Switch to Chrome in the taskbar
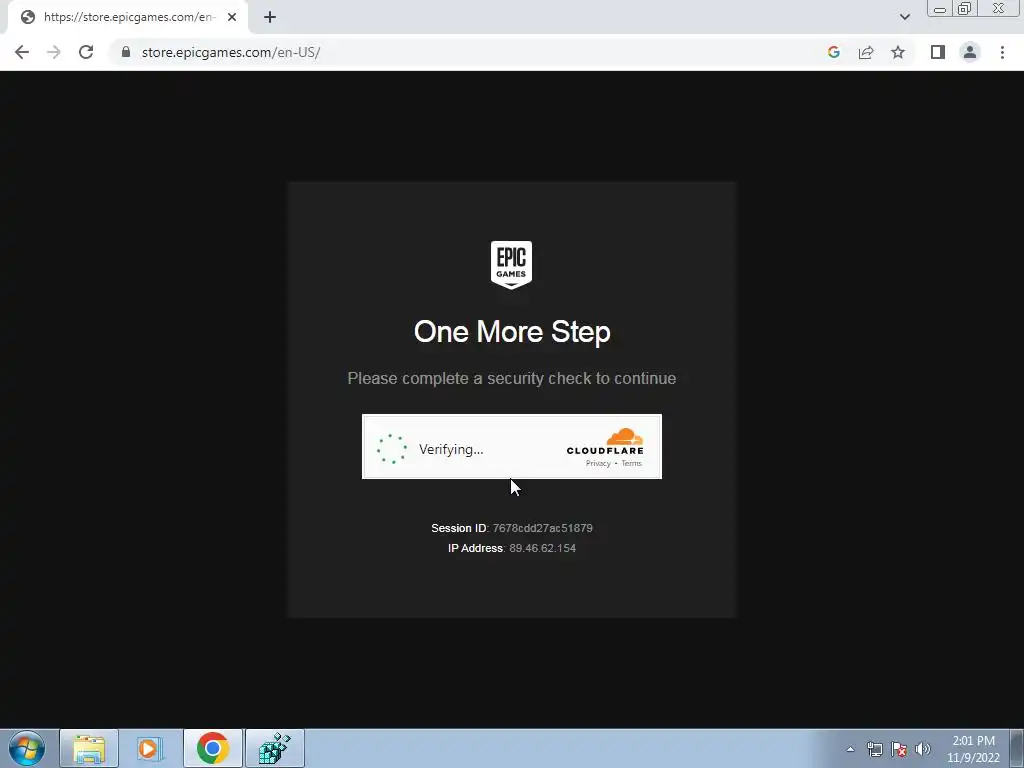Viewport: 1024px width, 768px height. (212, 748)
